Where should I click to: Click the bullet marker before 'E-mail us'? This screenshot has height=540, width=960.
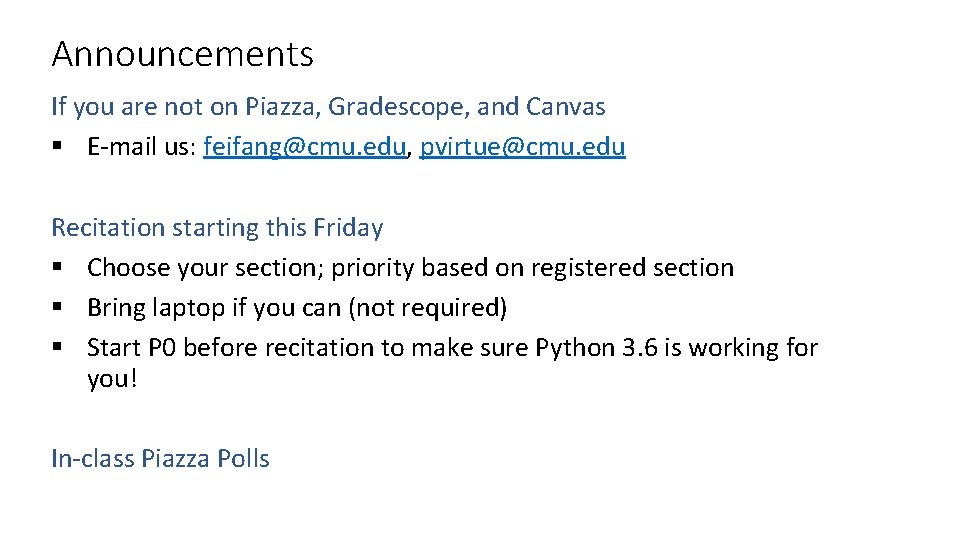coord(58,148)
